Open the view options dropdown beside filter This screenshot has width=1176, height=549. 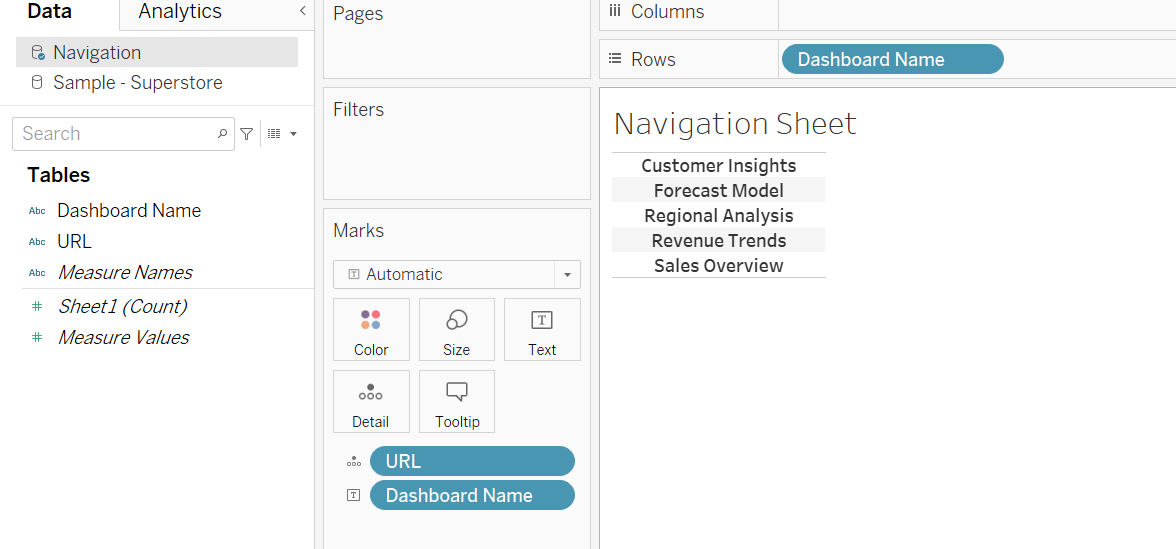(x=282, y=134)
